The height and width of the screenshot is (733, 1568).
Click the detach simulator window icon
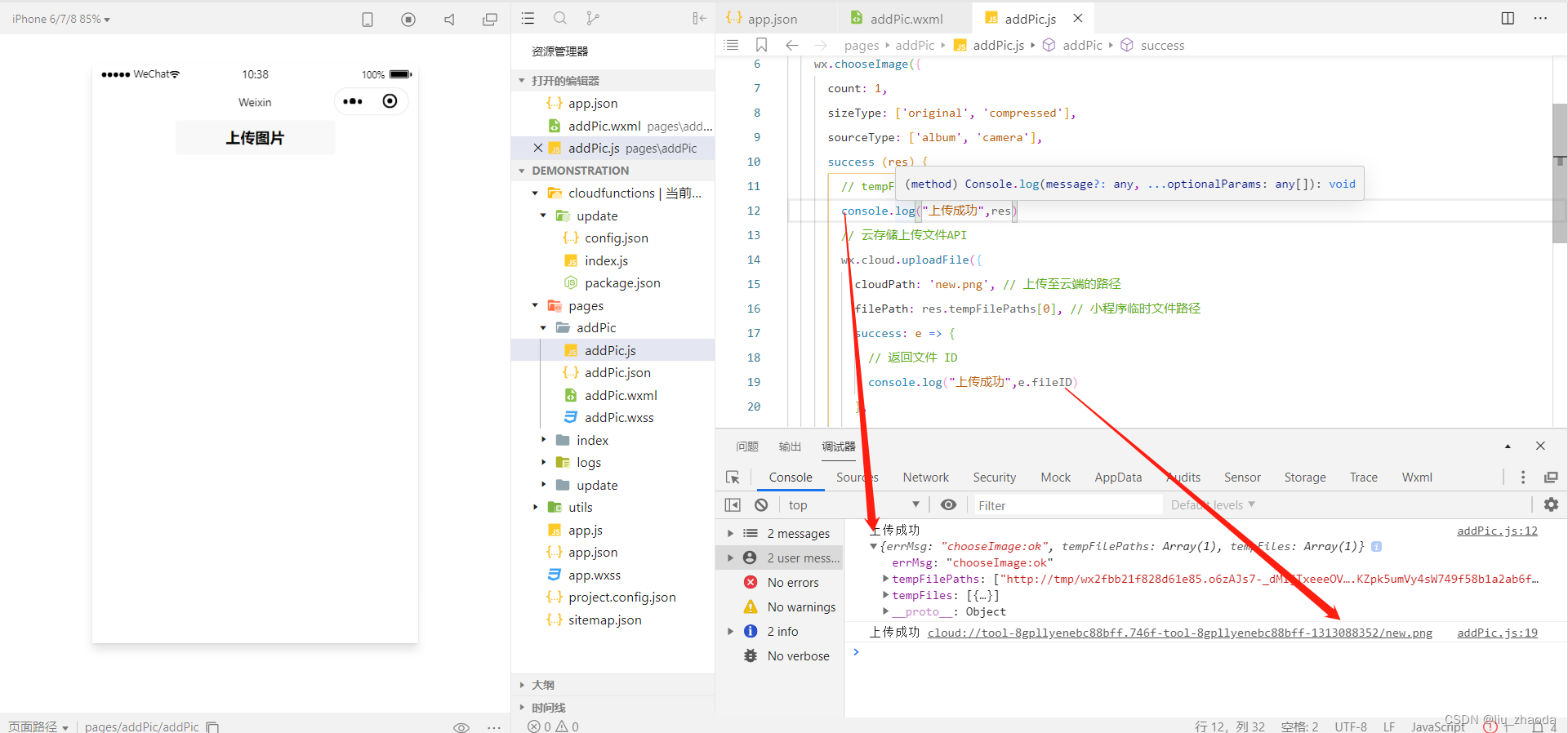(x=490, y=20)
